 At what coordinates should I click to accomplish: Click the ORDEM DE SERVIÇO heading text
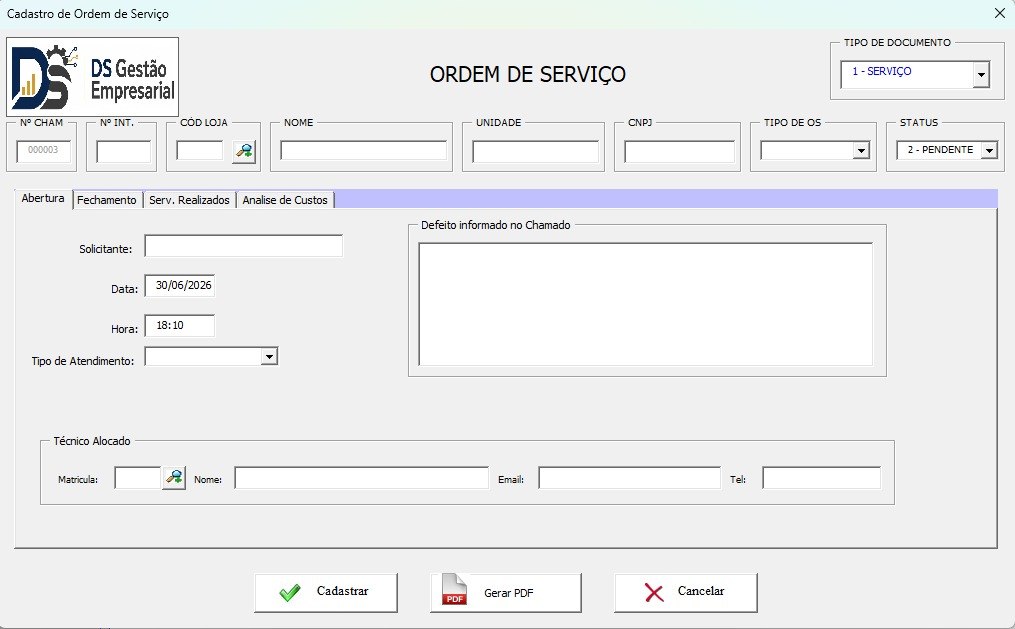pos(528,74)
